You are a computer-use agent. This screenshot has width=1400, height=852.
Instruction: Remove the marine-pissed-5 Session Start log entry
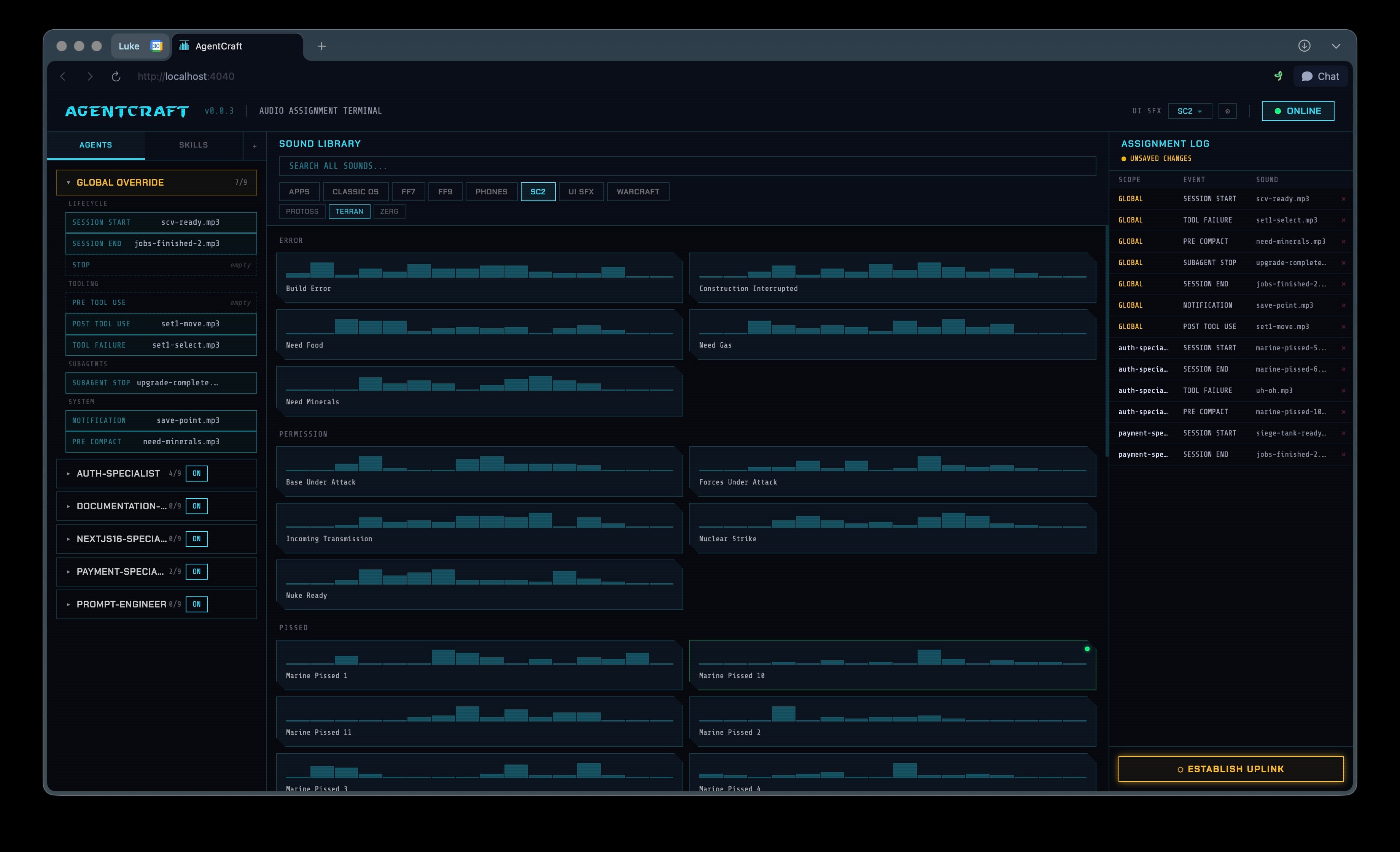(1344, 348)
